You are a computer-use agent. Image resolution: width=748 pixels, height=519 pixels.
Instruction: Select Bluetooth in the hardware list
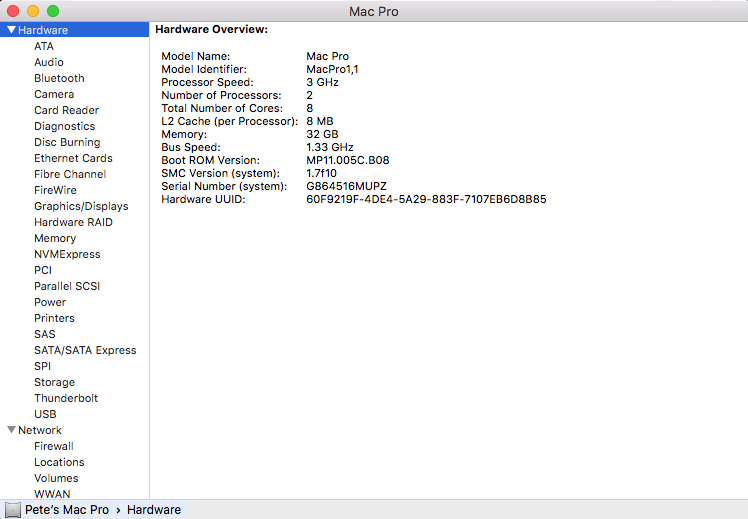click(59, 78)
